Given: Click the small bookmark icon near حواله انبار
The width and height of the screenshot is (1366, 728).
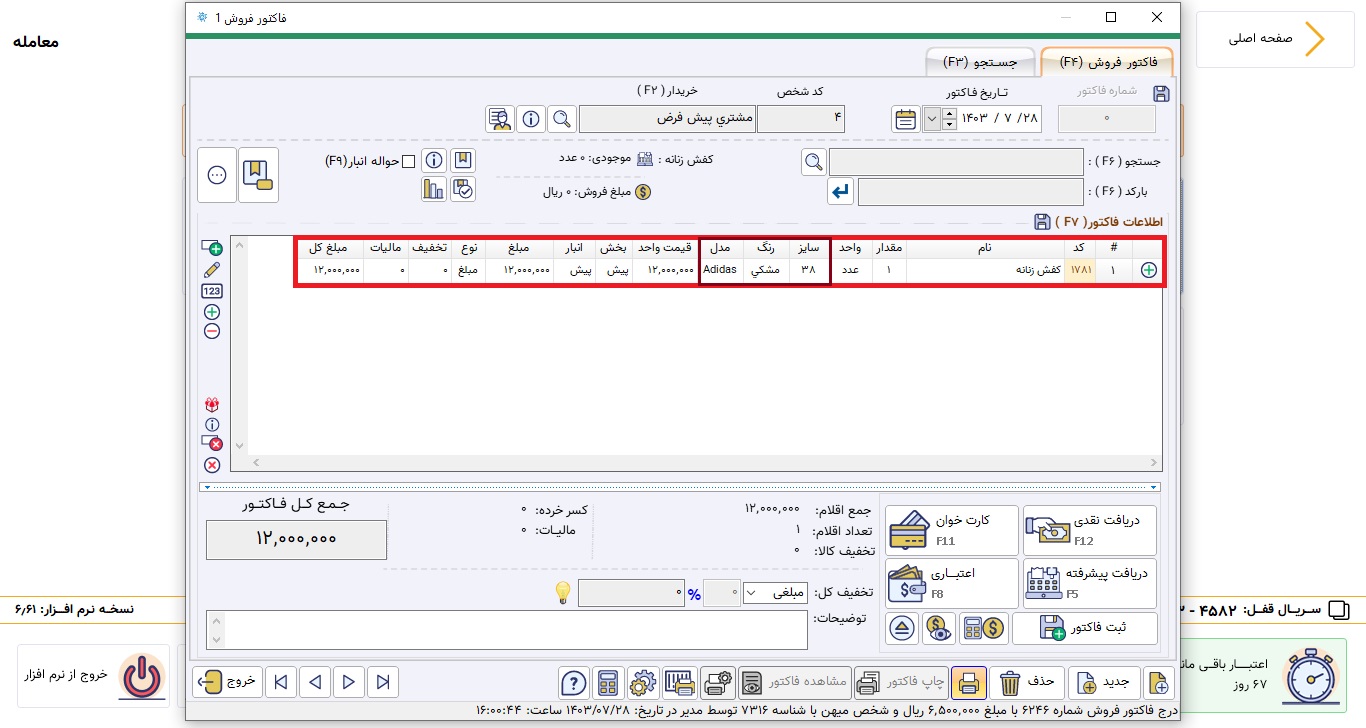Looking at the screenshot, I should tap(463, 160).
